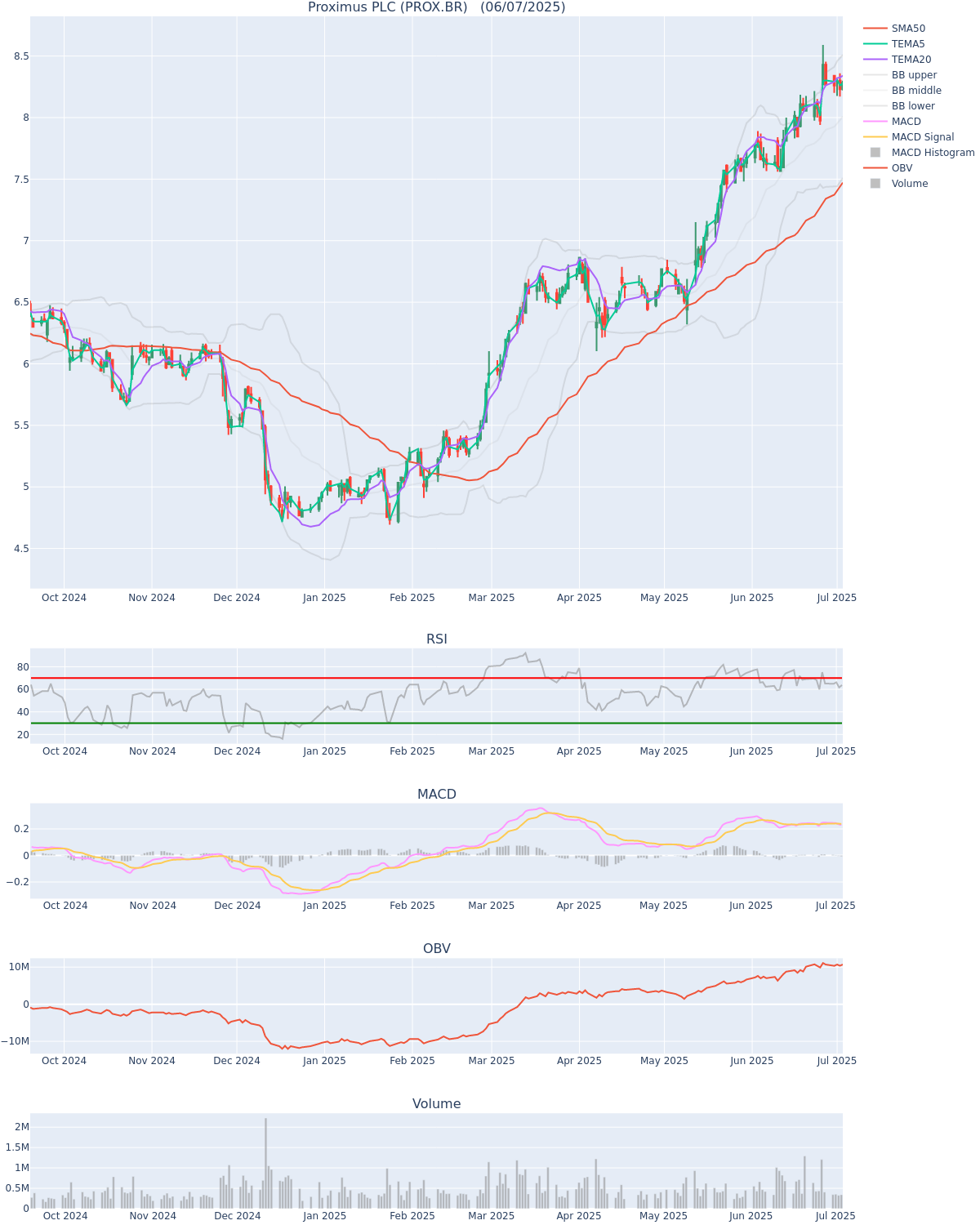Click the 4.5 price axis label
The height and width of the screenshot is (1225, 980).
tap(21, 549)
